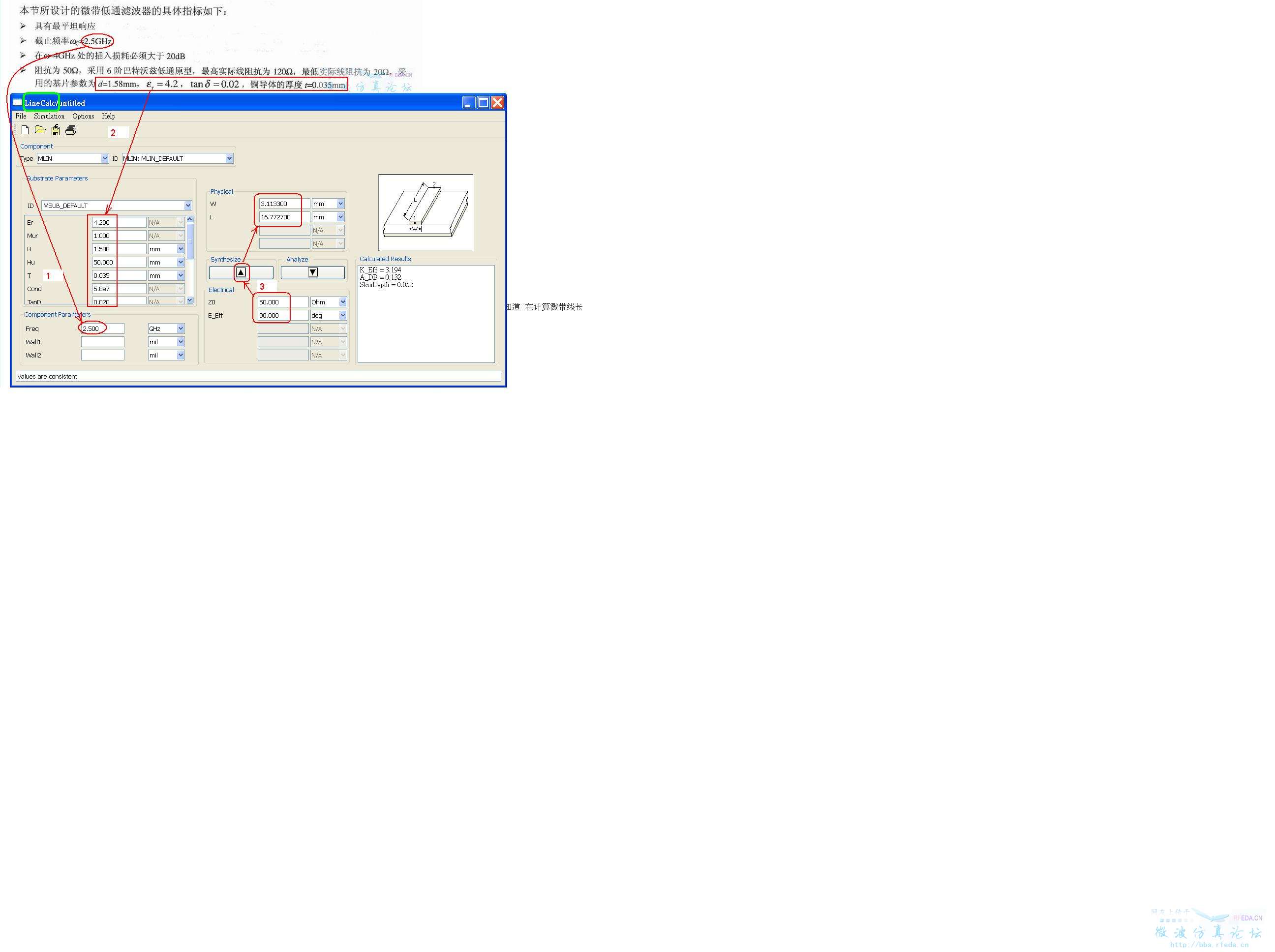Click the New file toolbar icon
The width and height of the screenshot is (1275, 952).
[25, 130]
